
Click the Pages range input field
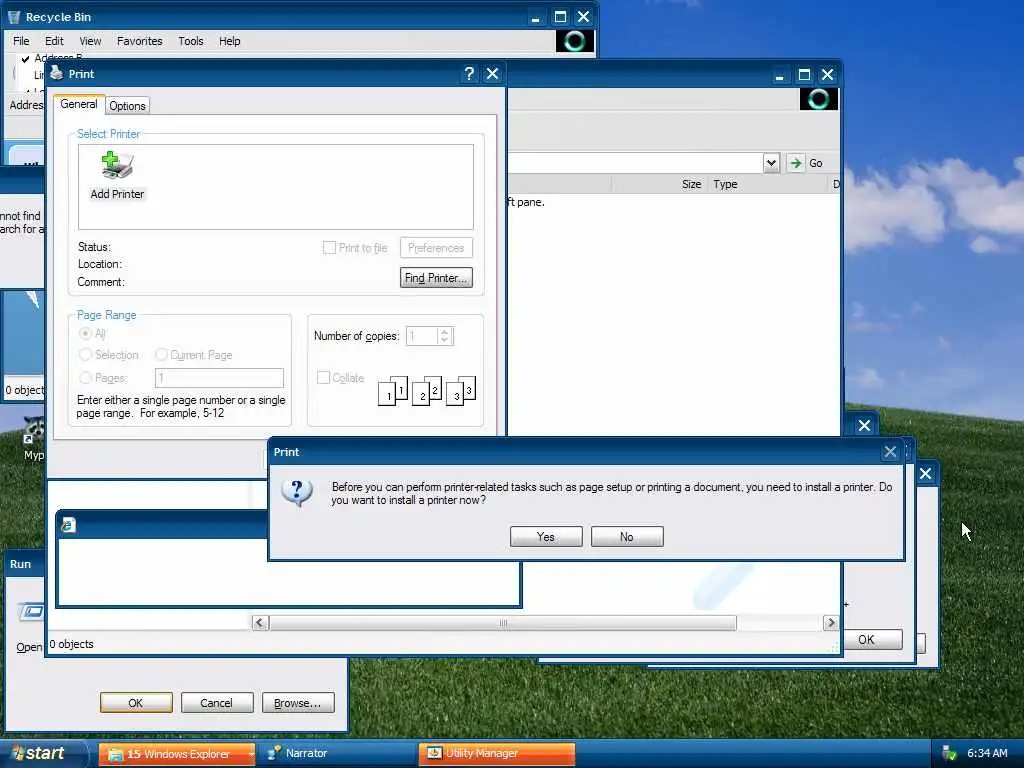pos(219,377)
